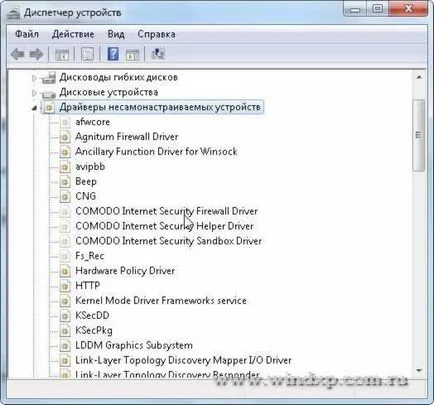The width and height of the screenshot is (434, 405).
Task: Expand Дисководы гибких дисков node
Action: (34, 78)
